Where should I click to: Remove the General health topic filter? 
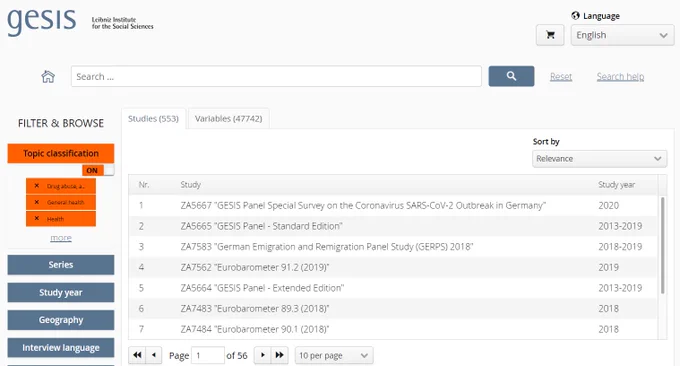[x=37, y=202]
